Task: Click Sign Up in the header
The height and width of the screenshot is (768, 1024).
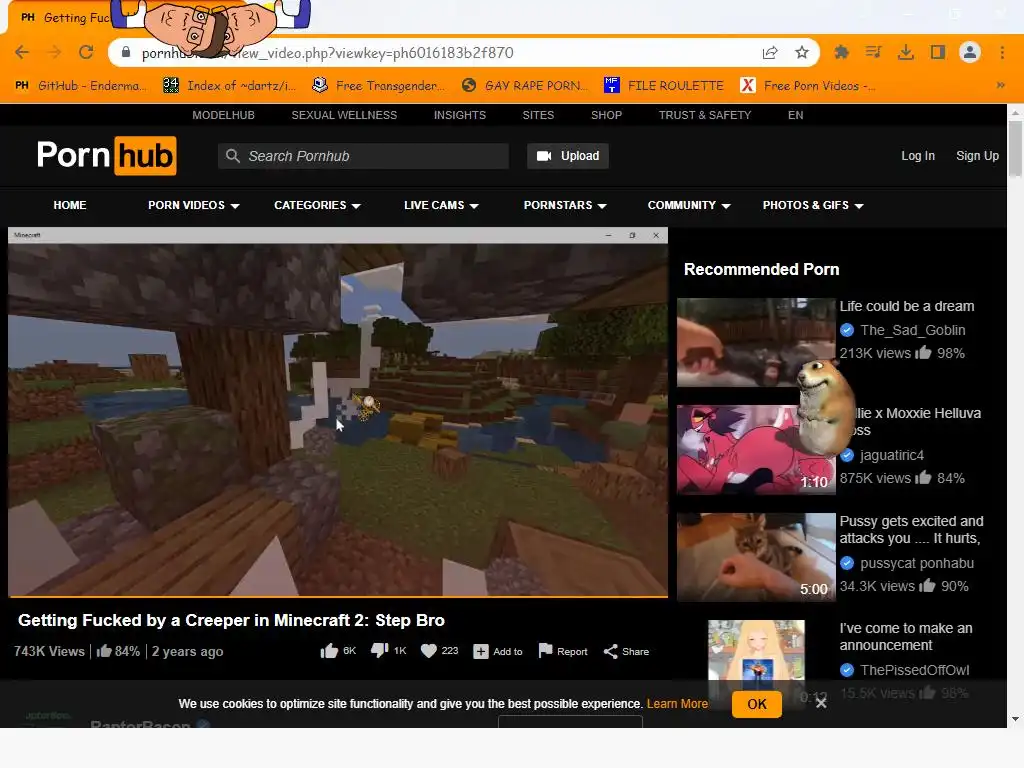Action: tap(977, 156)
